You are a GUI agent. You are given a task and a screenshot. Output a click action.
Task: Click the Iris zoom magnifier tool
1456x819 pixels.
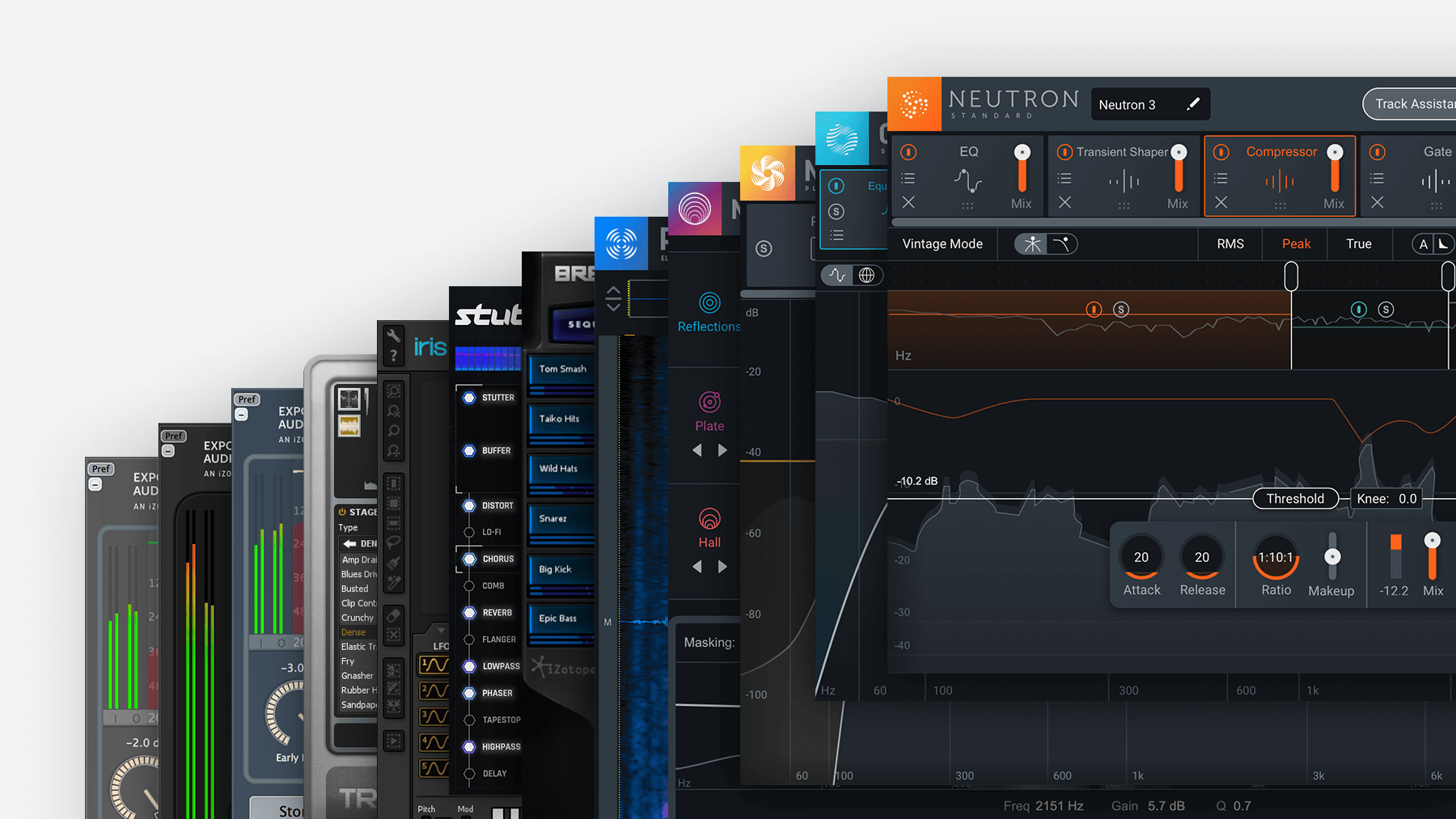pos(393,431)
